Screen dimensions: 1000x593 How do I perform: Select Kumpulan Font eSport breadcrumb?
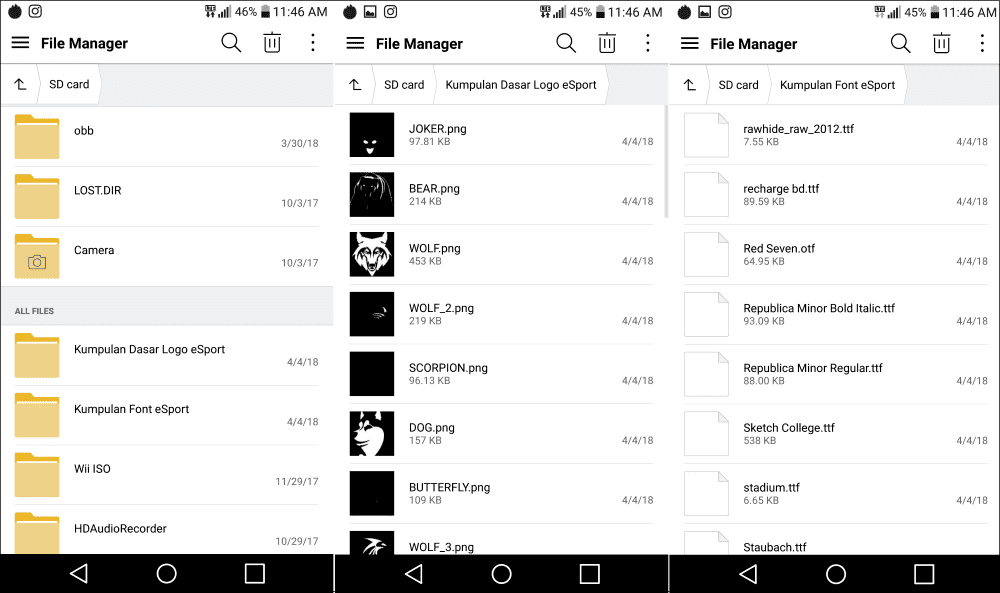[837, 85]
